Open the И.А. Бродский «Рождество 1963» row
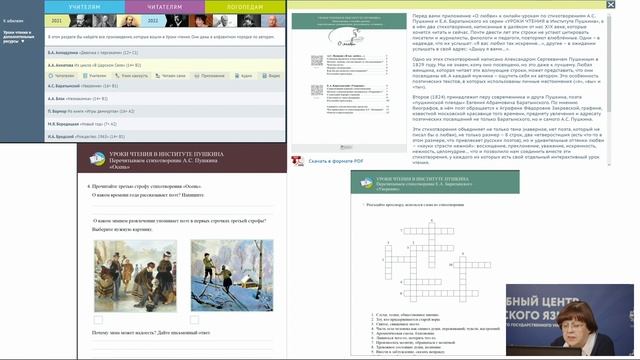Image resolution: width=640 pixels, height=360 pixels. 165,136
